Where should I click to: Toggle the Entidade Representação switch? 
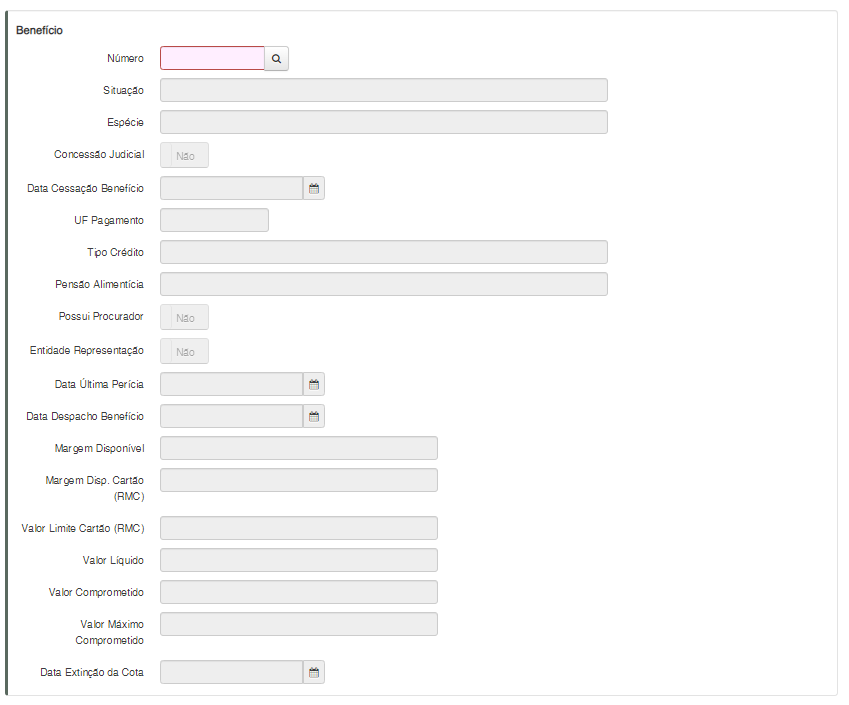[185, 352]
